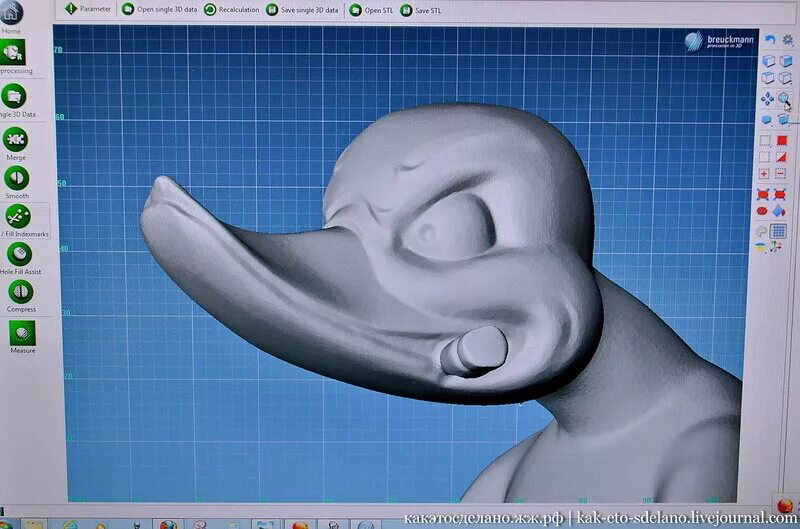Click the gray cloud texture icon
Viewport: 800px width, 529px height.
761,231
